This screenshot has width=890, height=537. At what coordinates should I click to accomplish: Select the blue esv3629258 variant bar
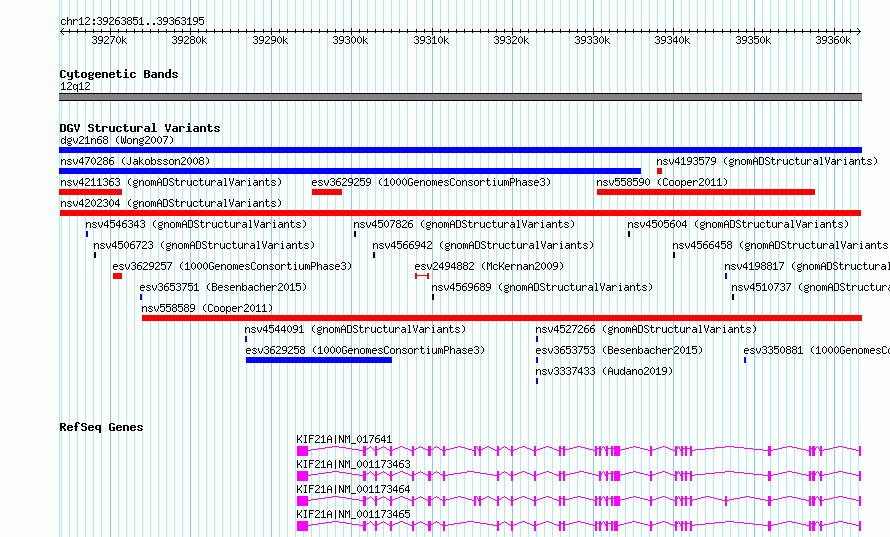click(319, 360)
